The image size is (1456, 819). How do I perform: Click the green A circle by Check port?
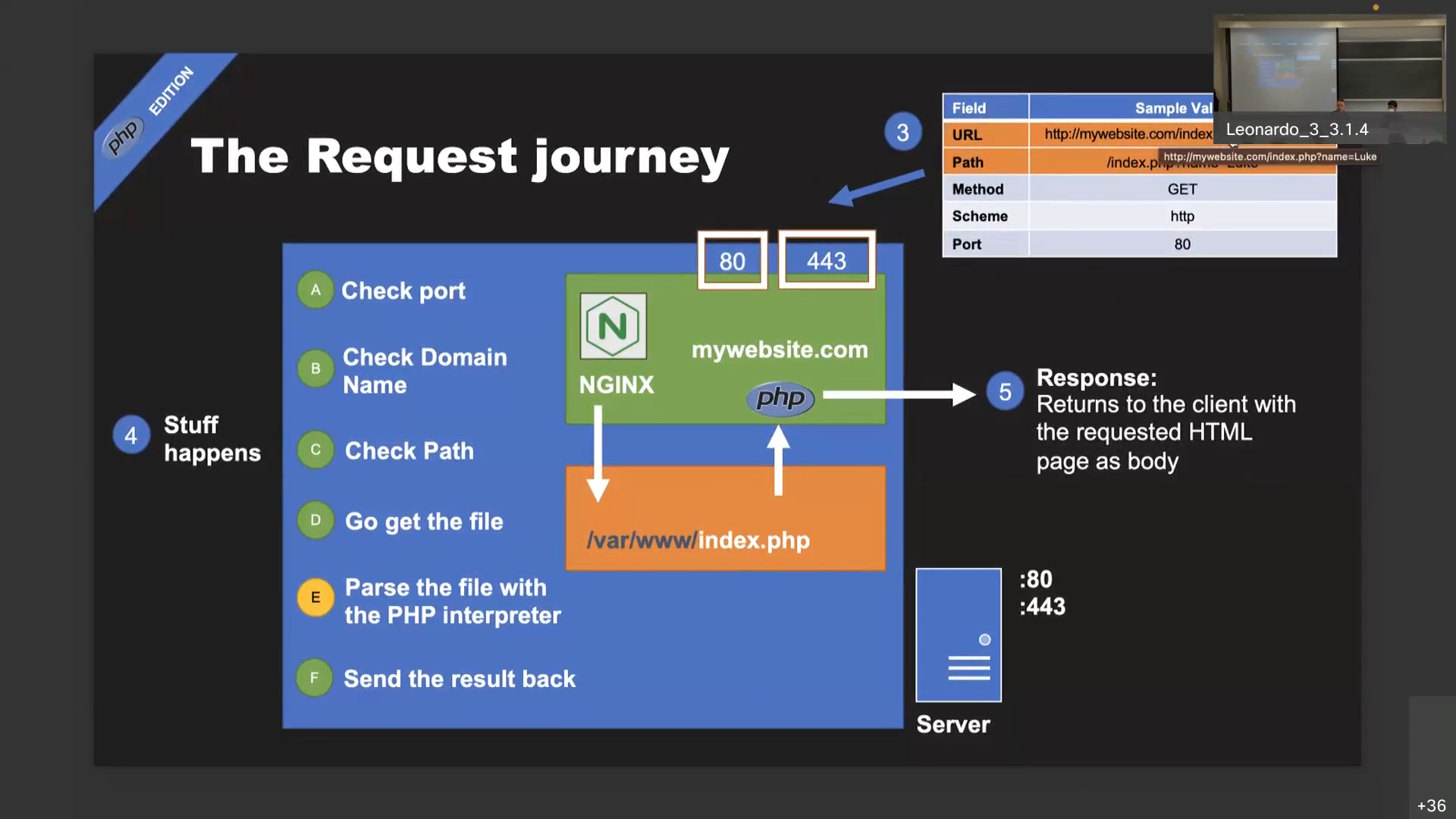pyautogui.click(x=315, y=290)
